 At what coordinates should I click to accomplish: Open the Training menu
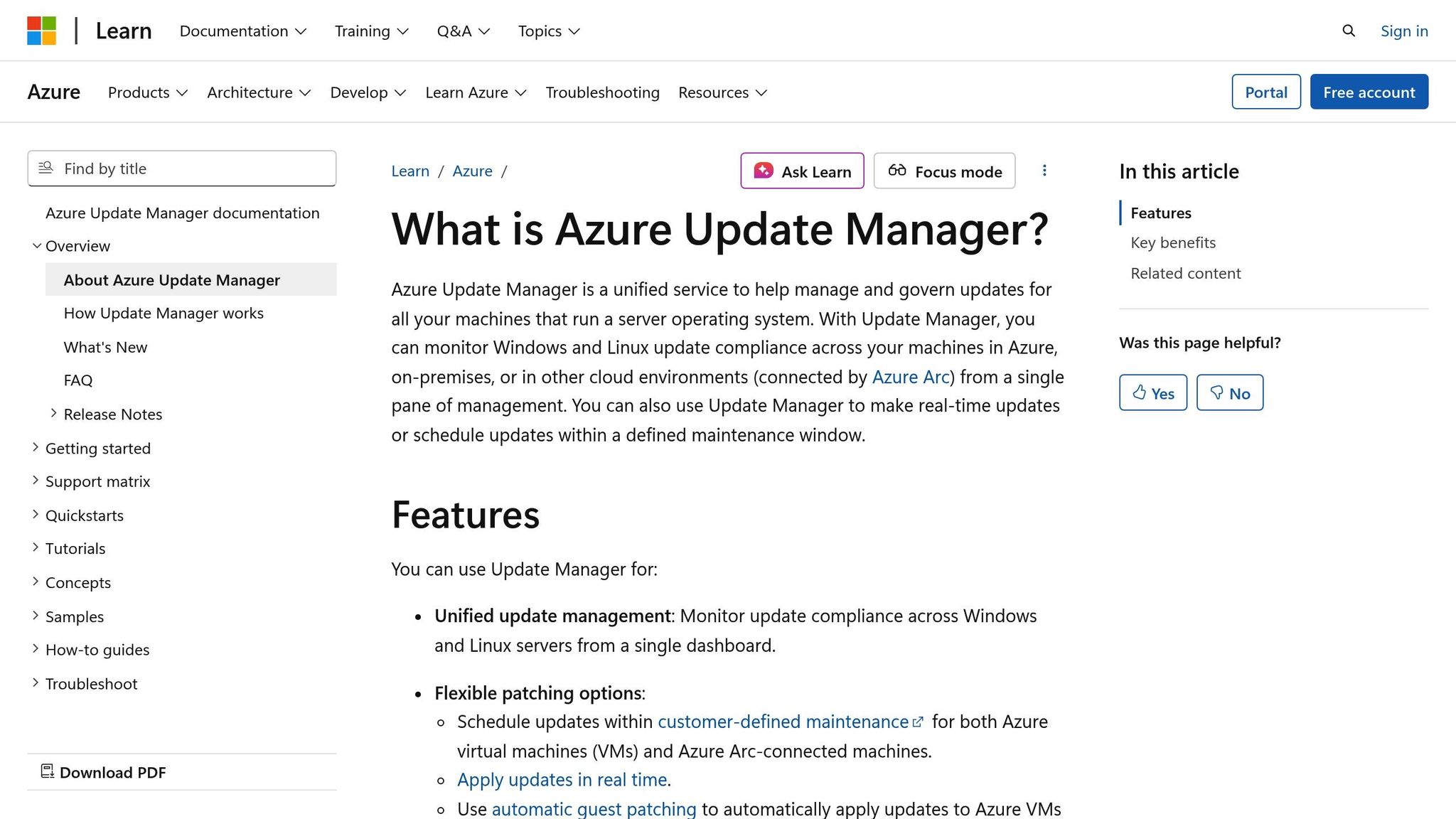370,31
